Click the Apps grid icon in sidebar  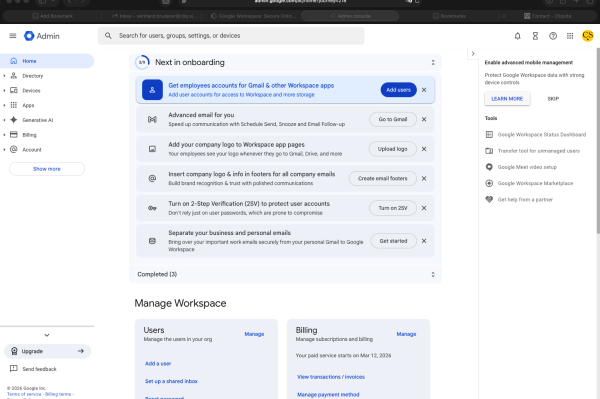click(14, 105)
